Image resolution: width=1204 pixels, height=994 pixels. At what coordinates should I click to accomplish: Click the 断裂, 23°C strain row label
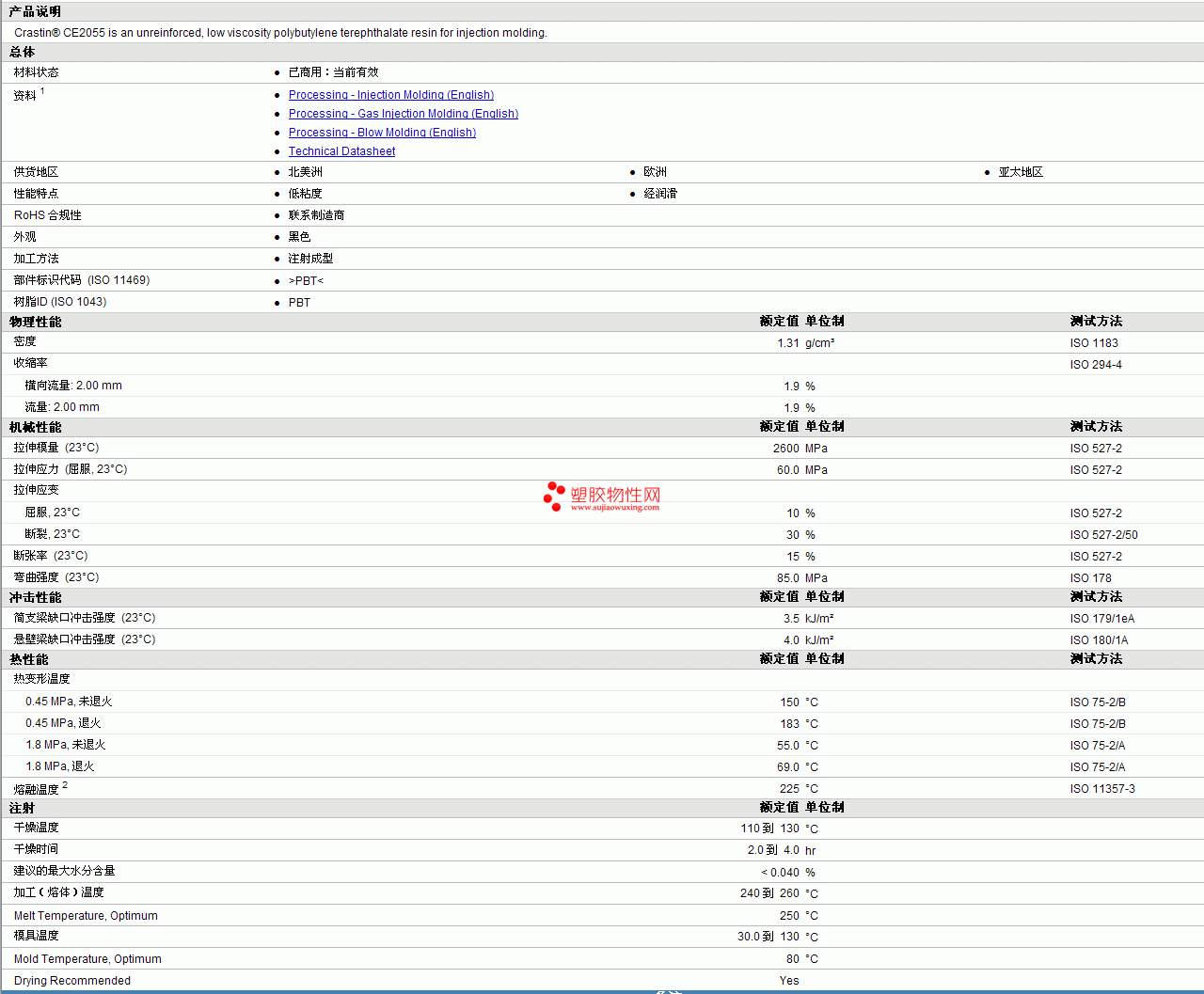tap(52, 534)
